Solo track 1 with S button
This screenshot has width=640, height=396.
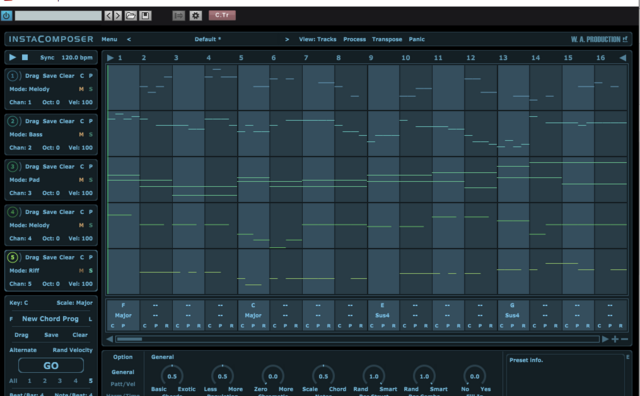click(91, 89)
